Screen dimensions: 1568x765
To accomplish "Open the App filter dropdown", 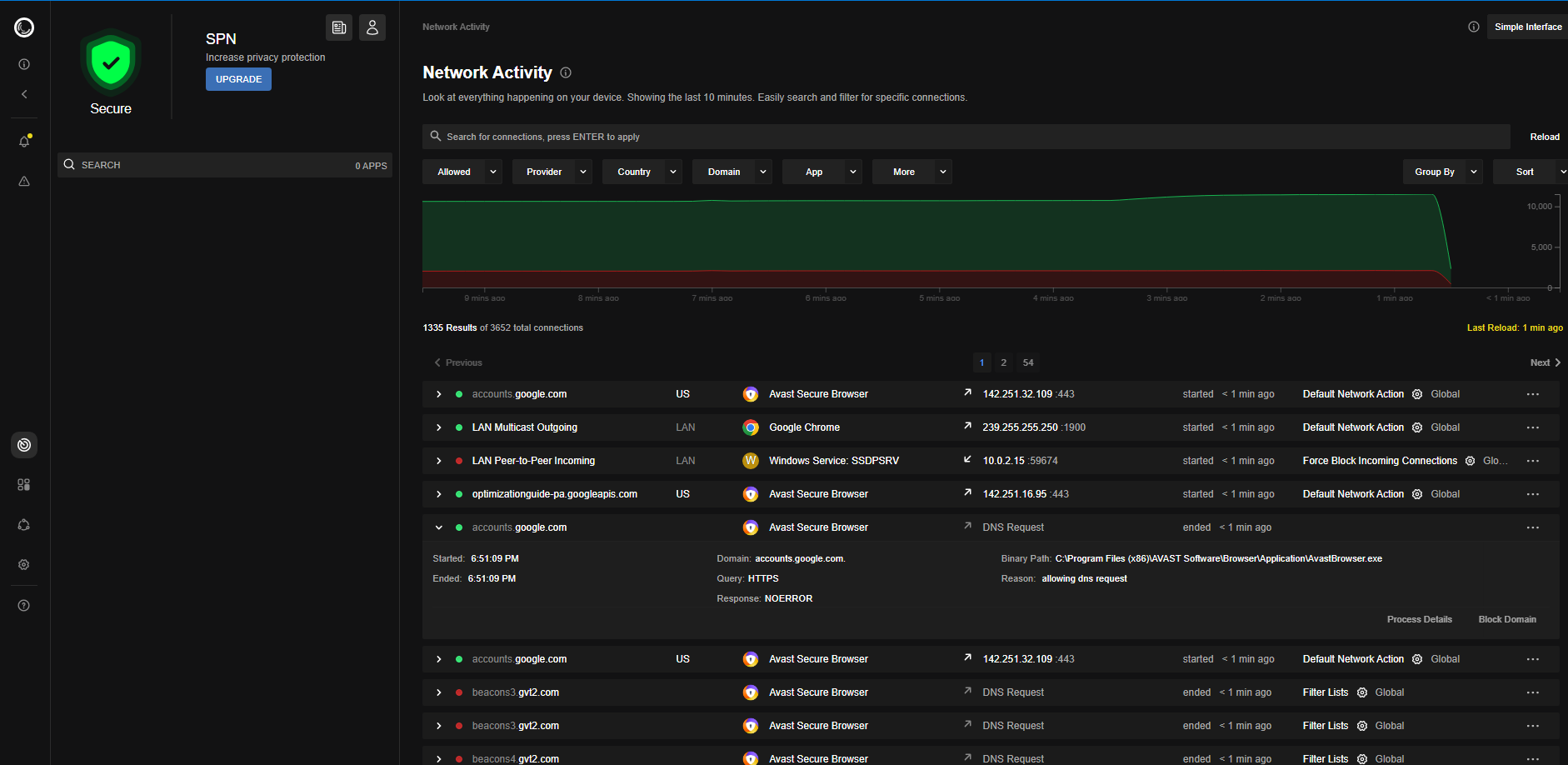I will click(822, 172).
